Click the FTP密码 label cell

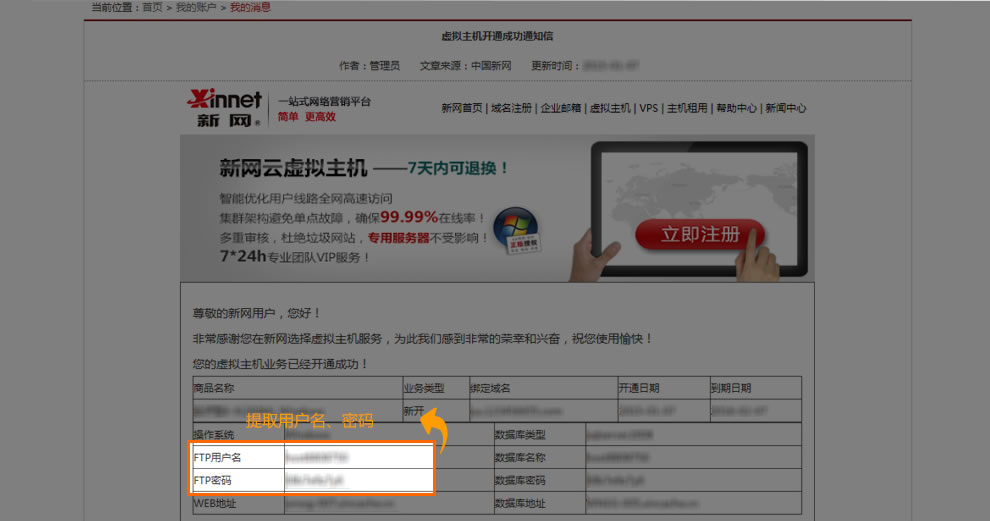[239, 480]
